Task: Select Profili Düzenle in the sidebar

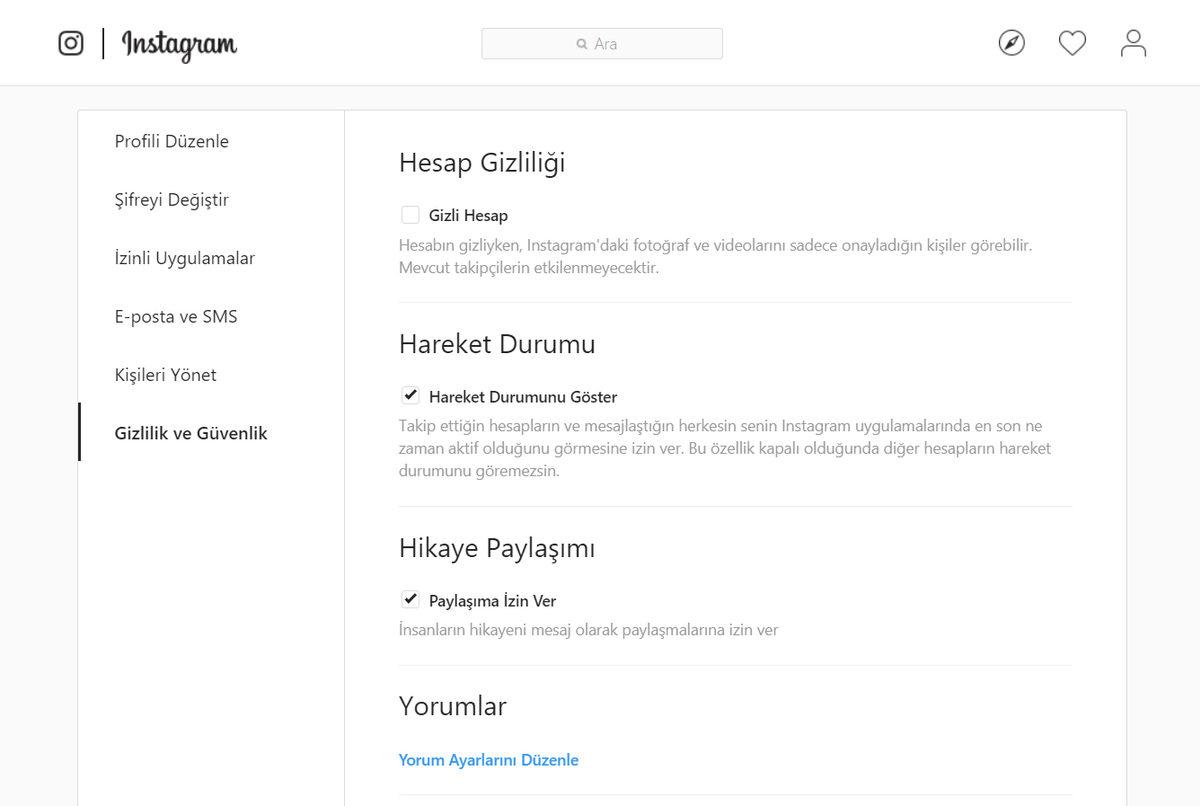Action: pos(171,141)
